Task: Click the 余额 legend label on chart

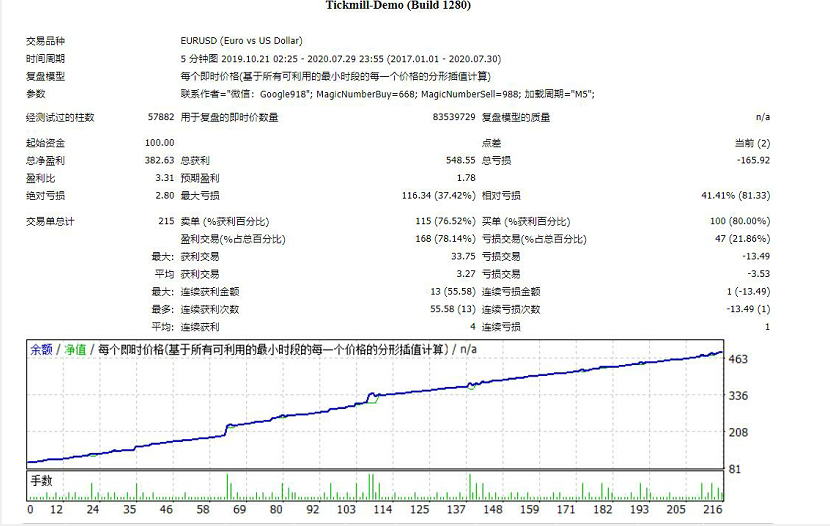Action: (x=41, y=350)
